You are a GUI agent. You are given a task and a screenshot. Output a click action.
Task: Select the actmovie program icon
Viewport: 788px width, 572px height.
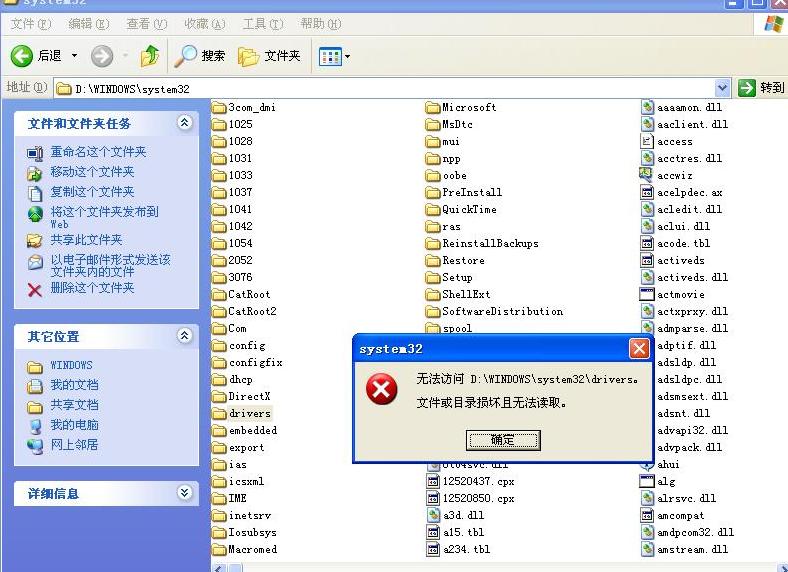point(647,294)
